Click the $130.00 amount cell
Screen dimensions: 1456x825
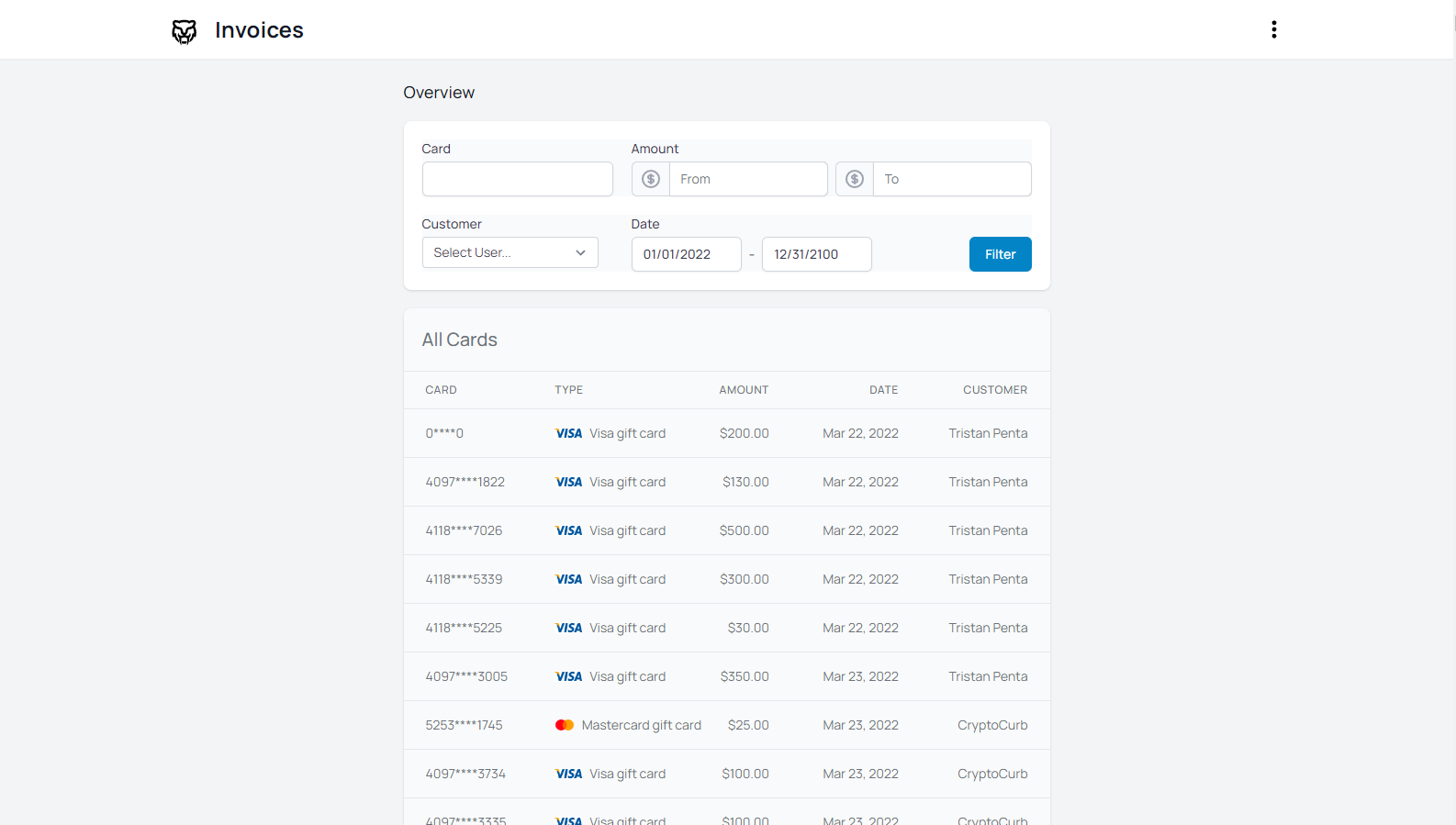tap(745, 482)
